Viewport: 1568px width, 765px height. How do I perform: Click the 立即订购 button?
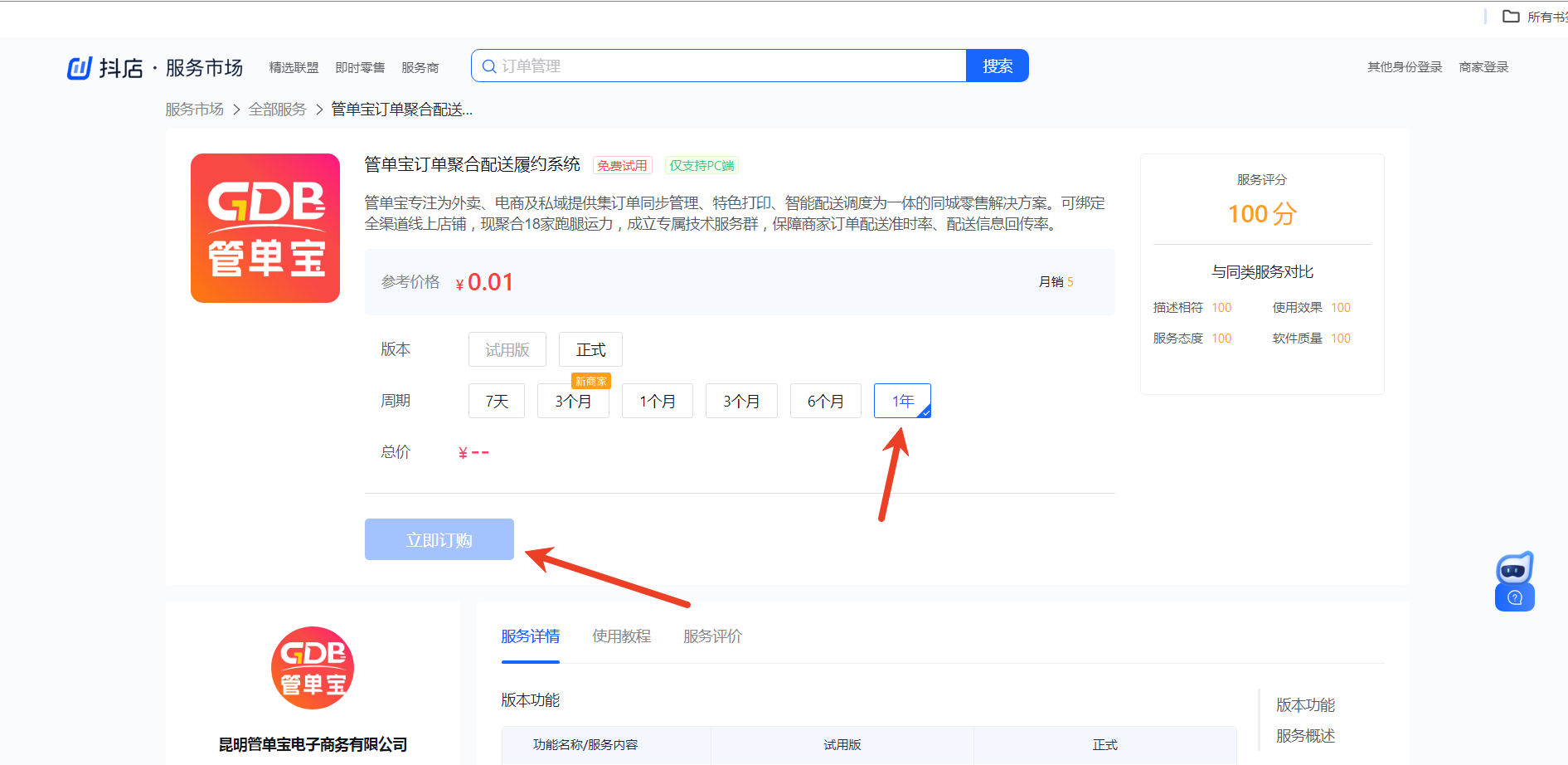click(439, 540)
